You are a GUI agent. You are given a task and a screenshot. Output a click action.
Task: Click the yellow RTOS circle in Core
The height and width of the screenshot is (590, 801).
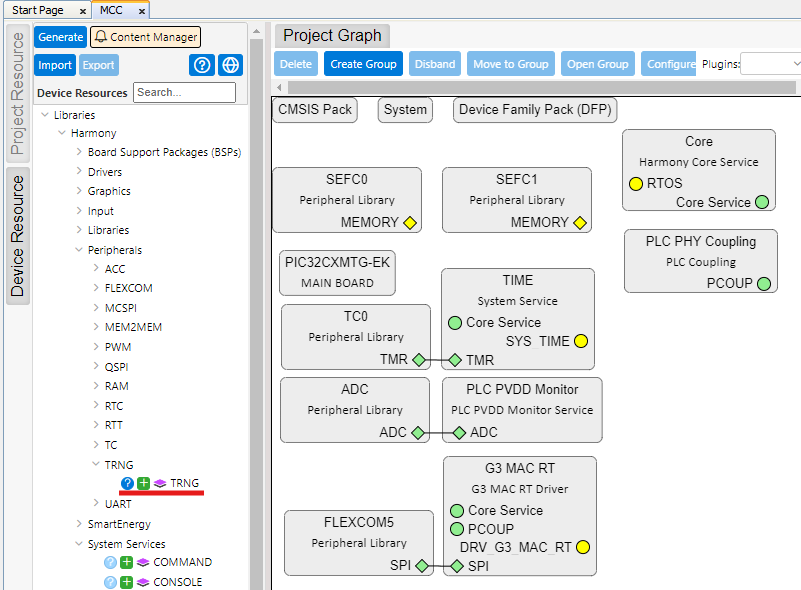[x=636, y=183]
